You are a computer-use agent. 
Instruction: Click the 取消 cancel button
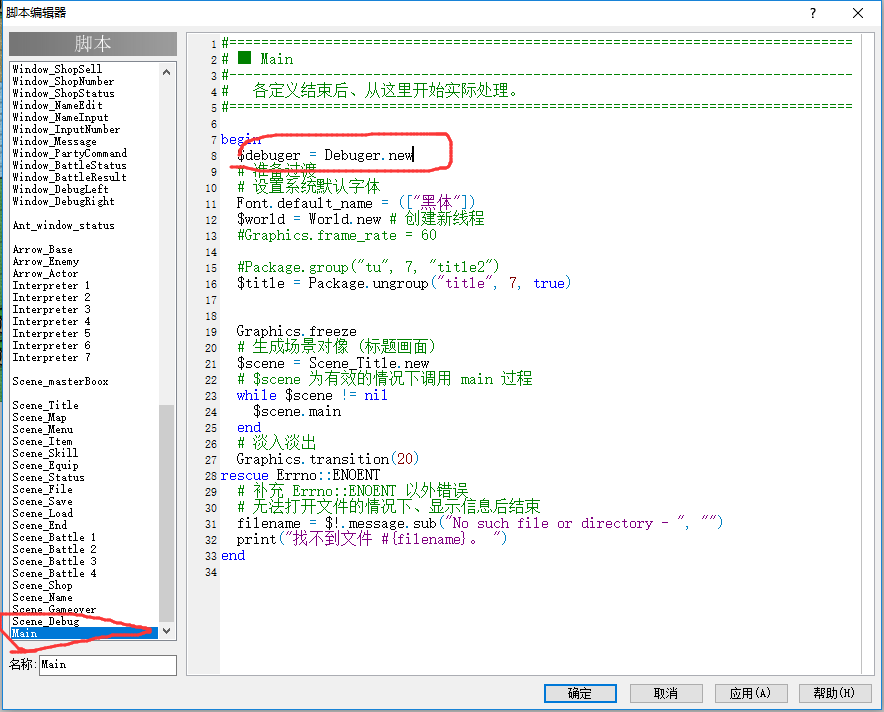pos(666,693)
